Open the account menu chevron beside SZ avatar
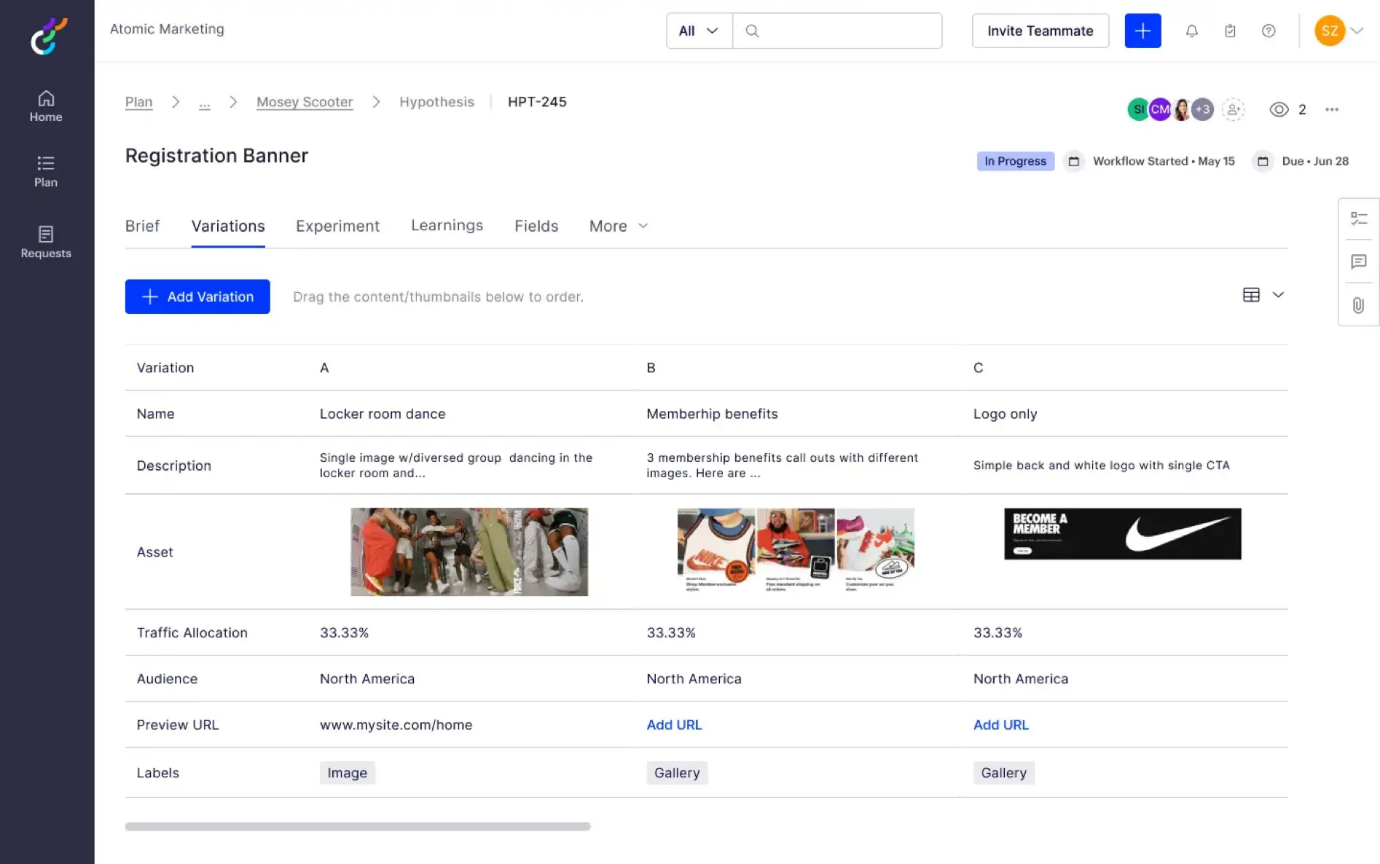The width and height of the screenshot is (1380, 864). [x=1357, y=31]
